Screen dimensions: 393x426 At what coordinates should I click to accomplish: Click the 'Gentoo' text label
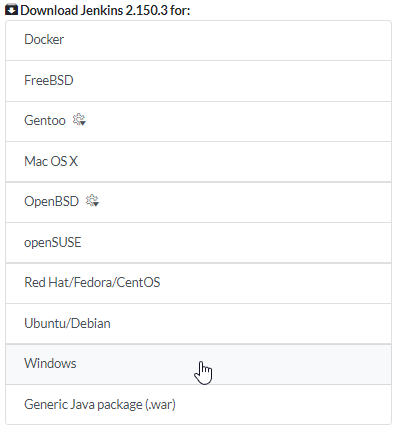[45, 120]
